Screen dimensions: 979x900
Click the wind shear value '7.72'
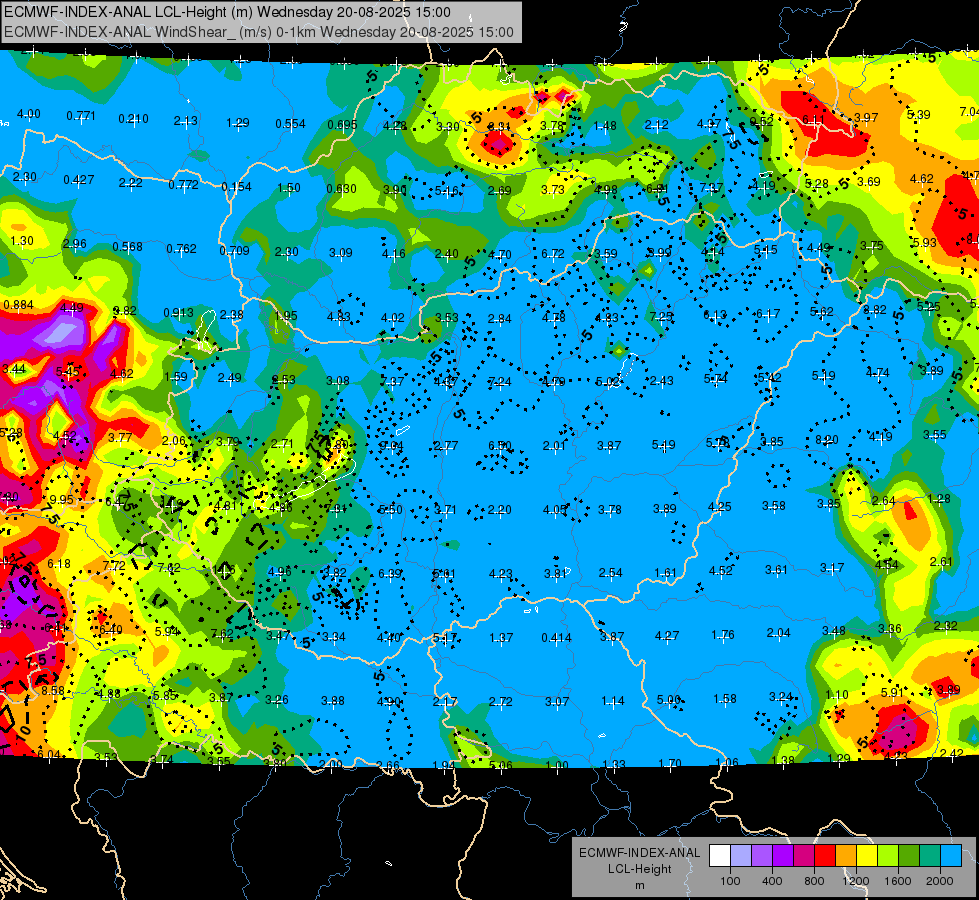point(114,566)
